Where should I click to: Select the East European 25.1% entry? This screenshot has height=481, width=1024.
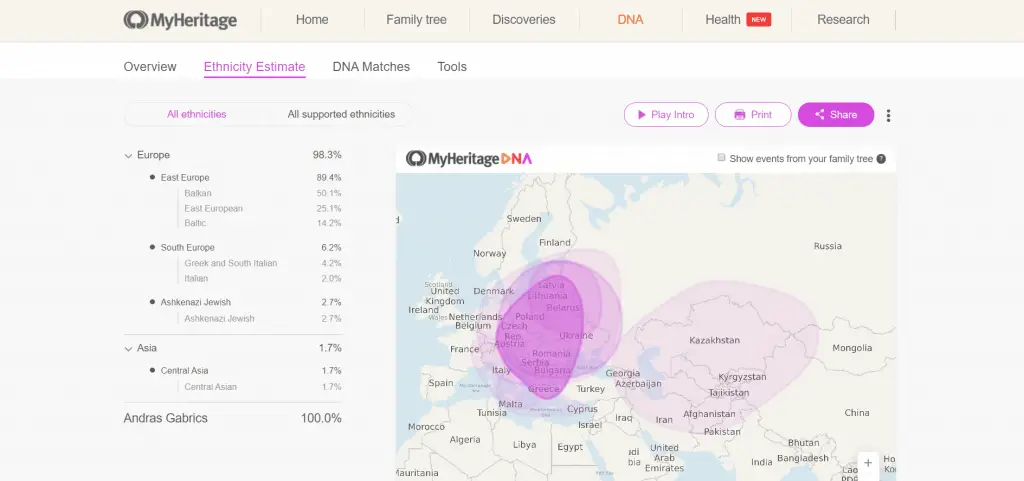263,209
